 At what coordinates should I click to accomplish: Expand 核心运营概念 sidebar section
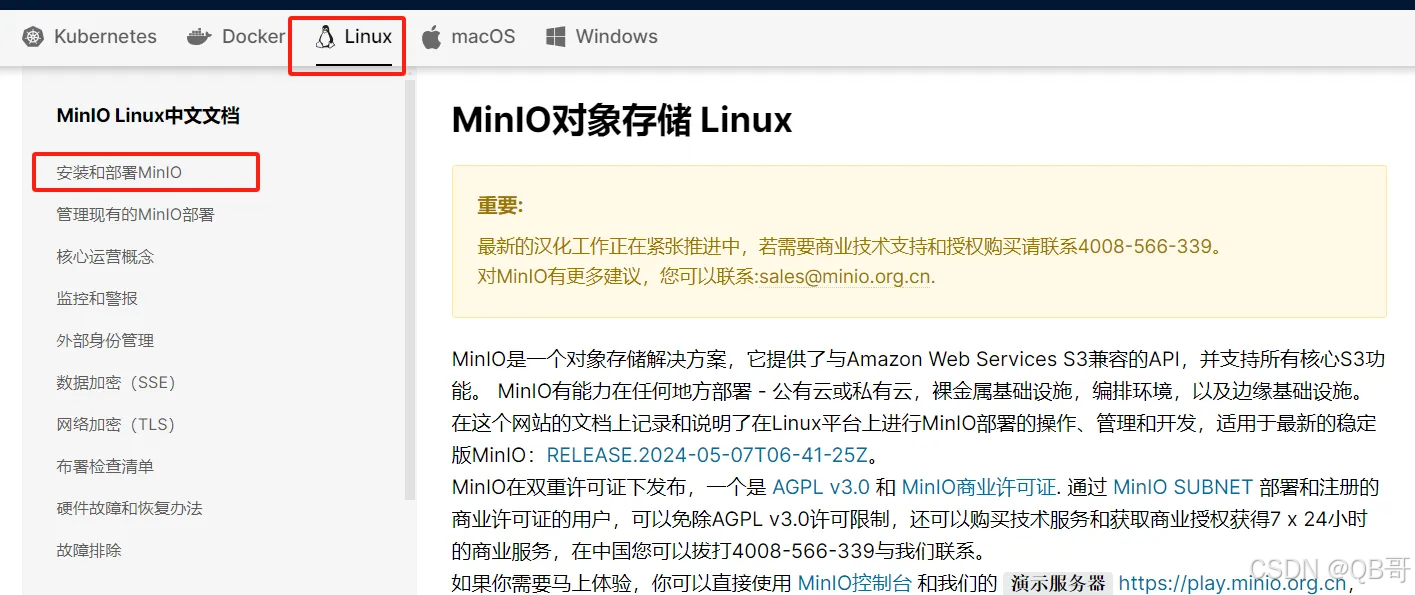pyautogui.click(x=105, y=257)
